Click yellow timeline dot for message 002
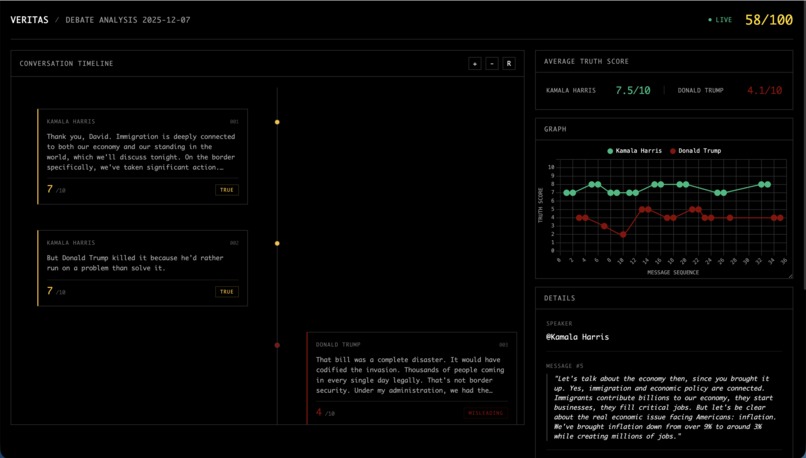Viewport: 806px width, 458px height. (x=277, y=243)
